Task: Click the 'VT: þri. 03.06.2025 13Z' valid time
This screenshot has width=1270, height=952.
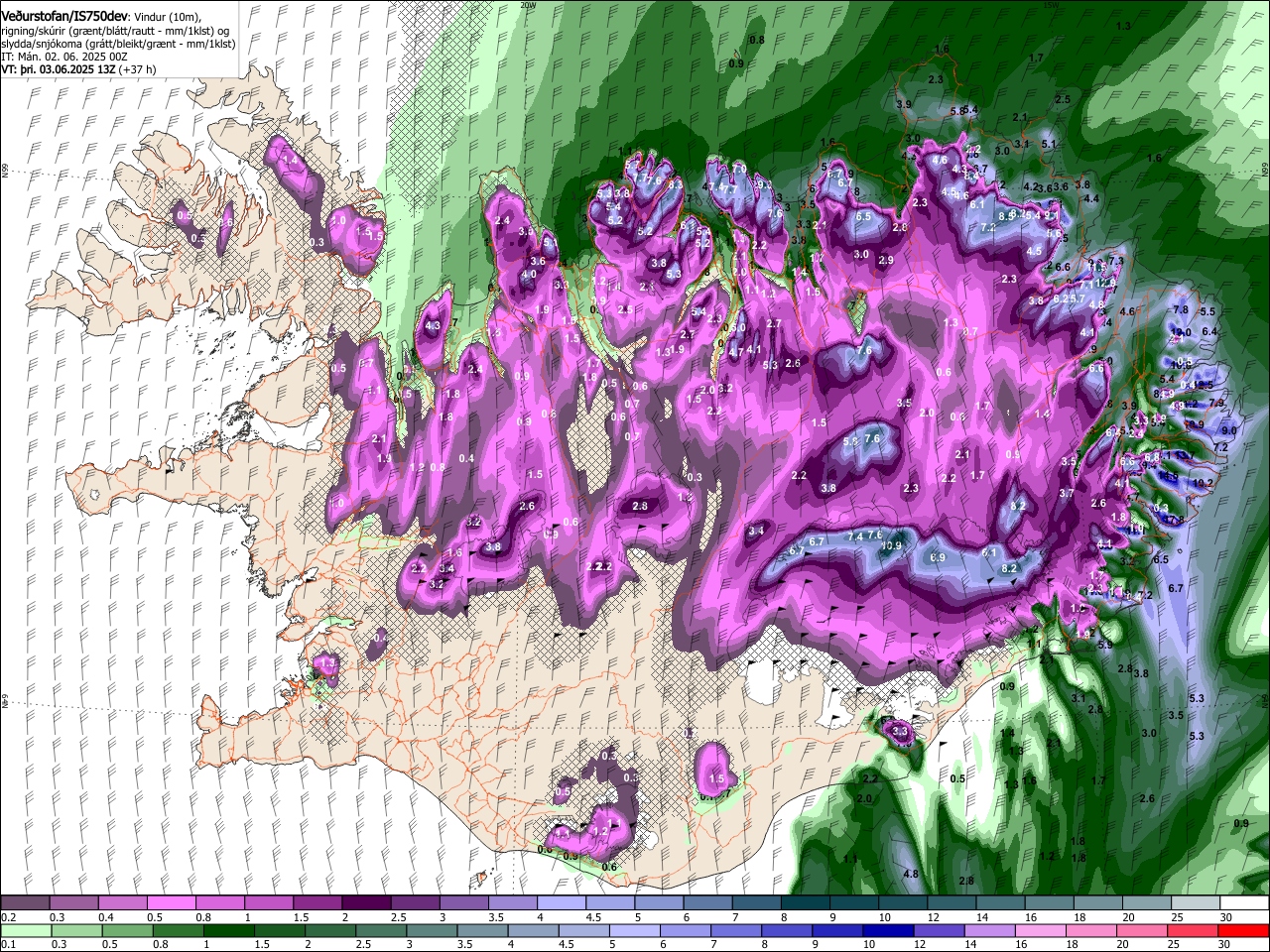Action: click(x=59, y=70)
